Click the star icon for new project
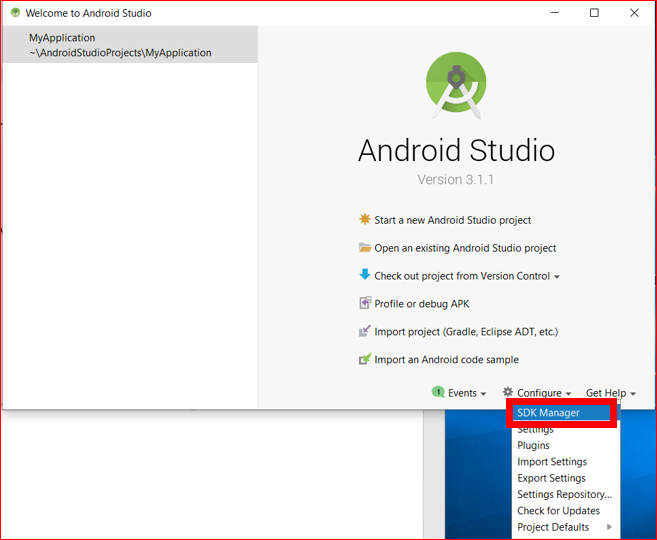The width and height of the screenshot is (657, 540). tap(365, 219)
